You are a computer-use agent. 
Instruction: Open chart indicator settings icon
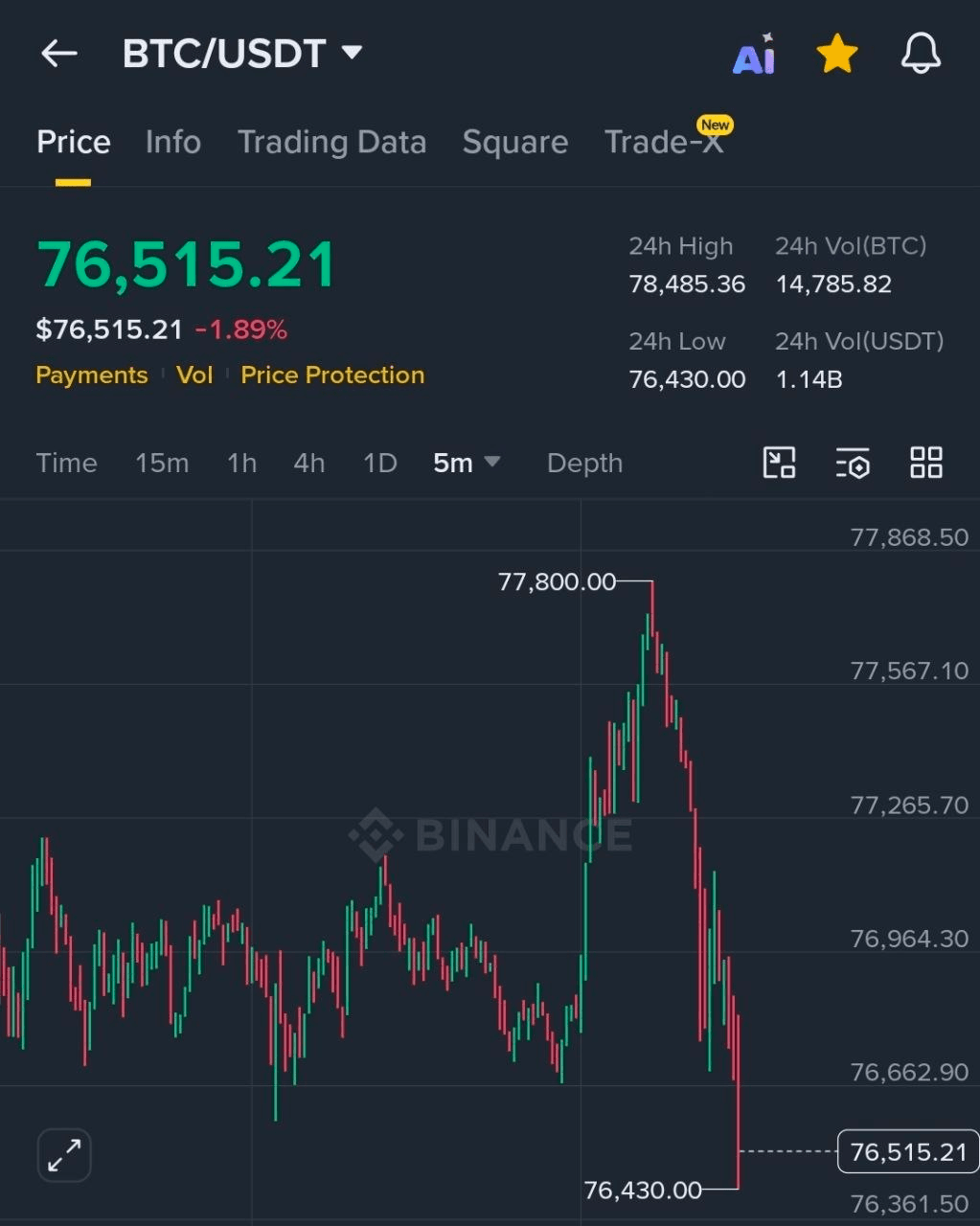tap(853, 463)
